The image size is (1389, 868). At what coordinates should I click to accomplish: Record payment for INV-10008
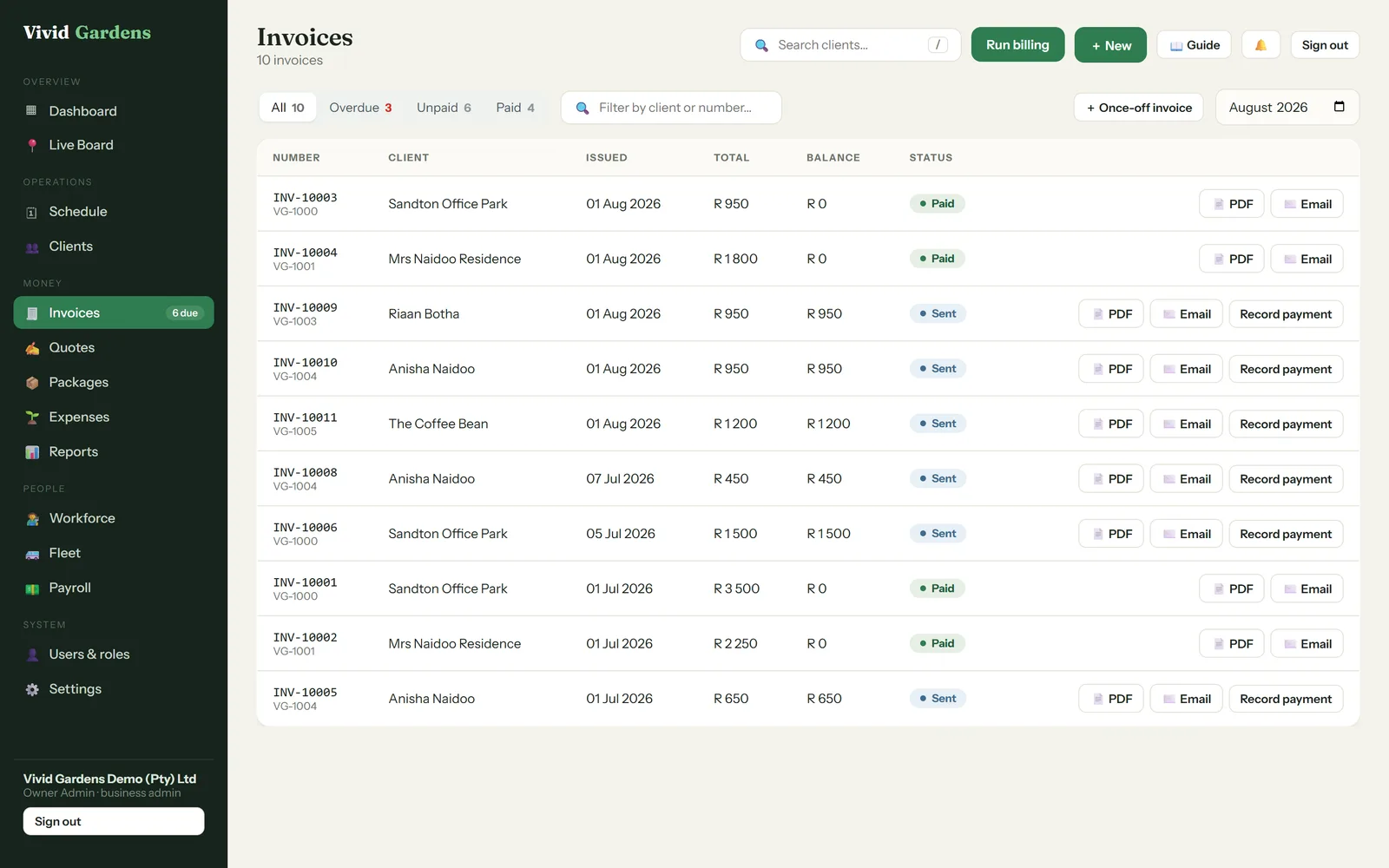click(1286, 479)
